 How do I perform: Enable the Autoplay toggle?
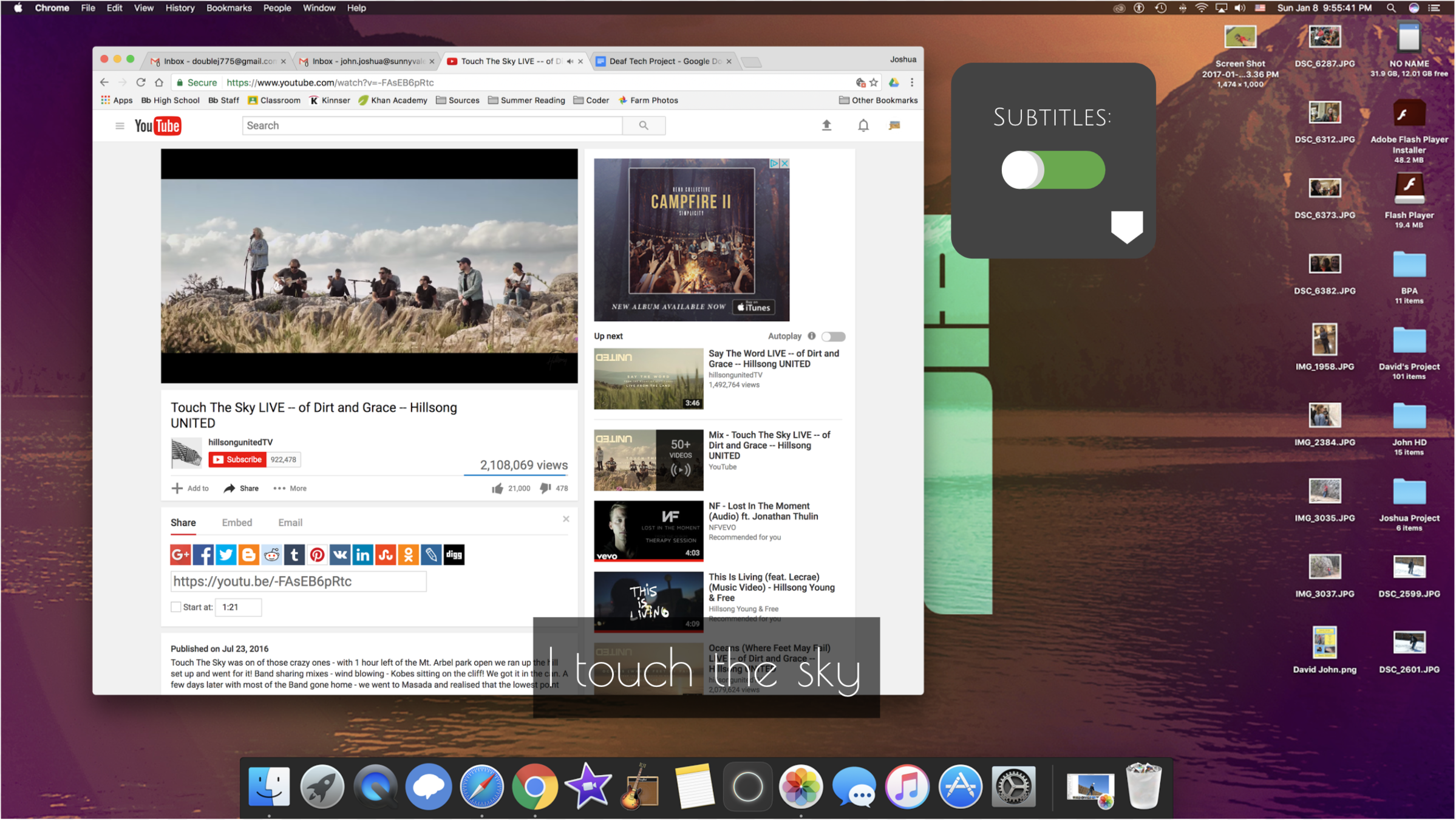click(x=833, y=336)
